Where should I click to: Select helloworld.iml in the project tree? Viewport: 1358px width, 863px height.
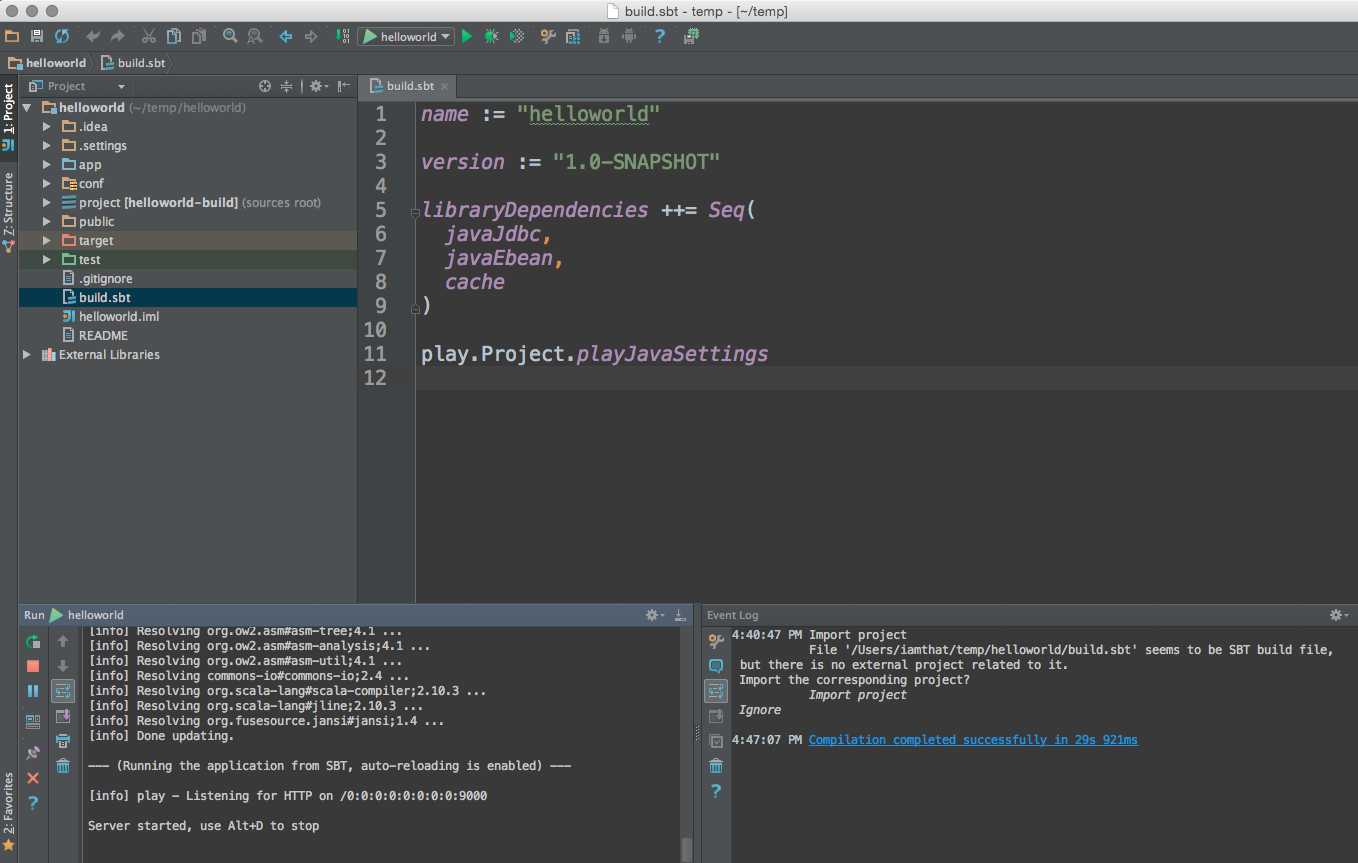[119, 317]
